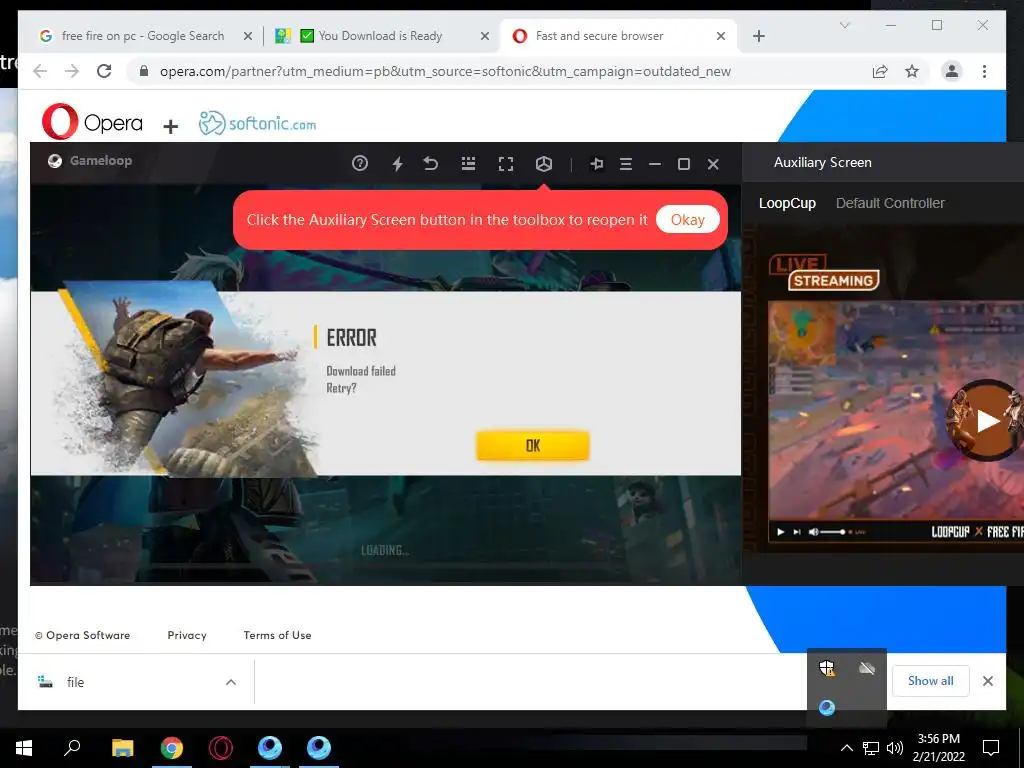The image size is (1024, 768).
Task: Close the free fire on pc tab
Action: (248, 36)
